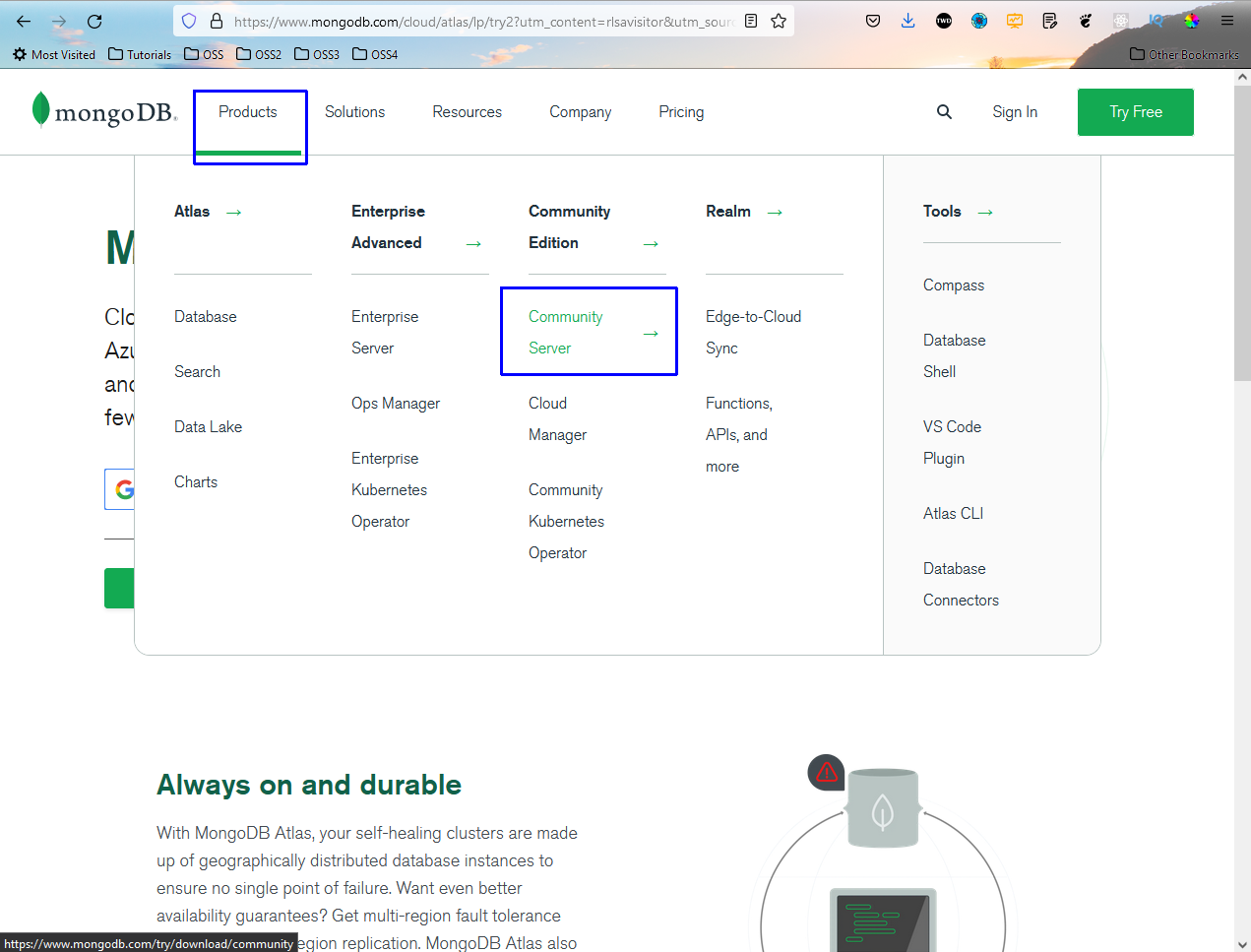Viewport: 1251px width, 952px height.
Task: Open the tracking protection shield icon
Action: pyautogui.click(x=189, y=21)
